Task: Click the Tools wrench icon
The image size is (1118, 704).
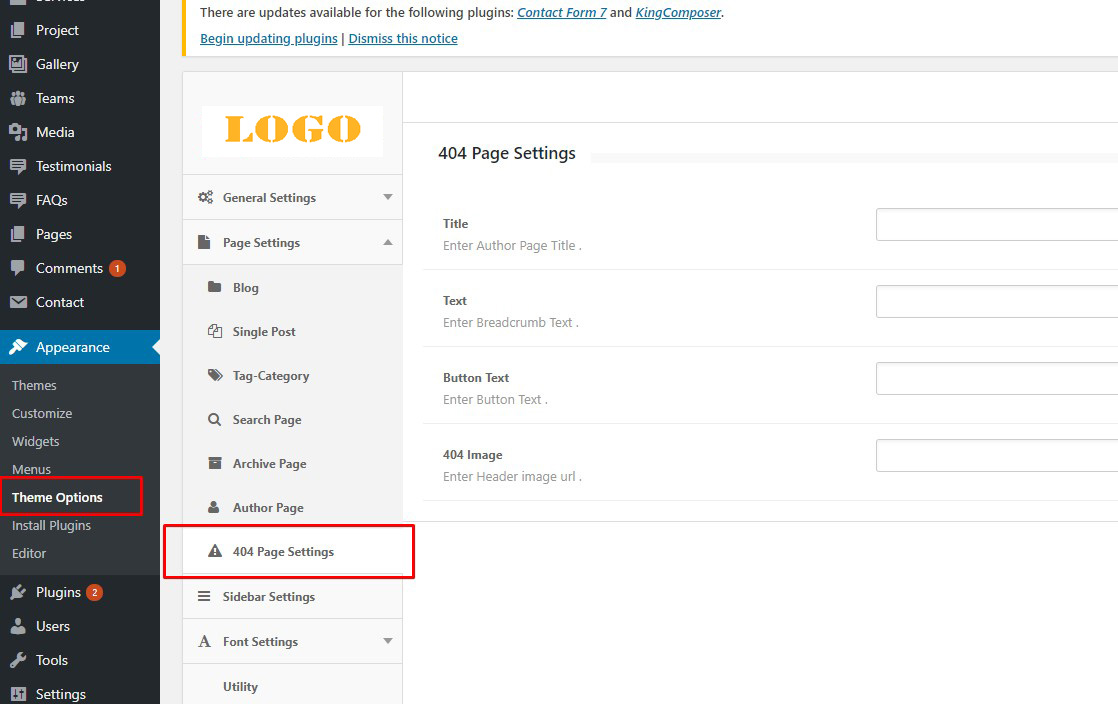Action: pos(18,660)
